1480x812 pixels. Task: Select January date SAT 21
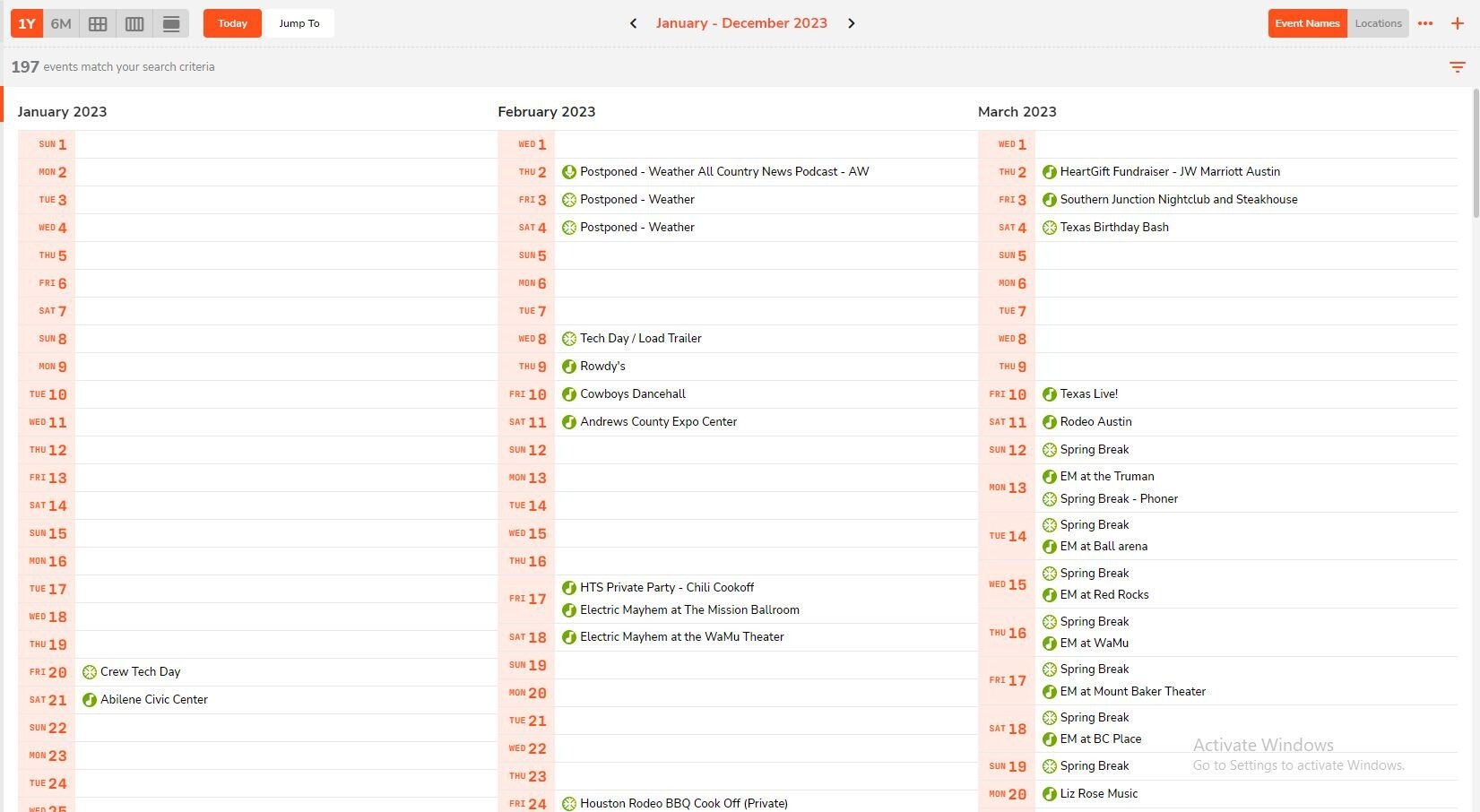pos(47,700)
